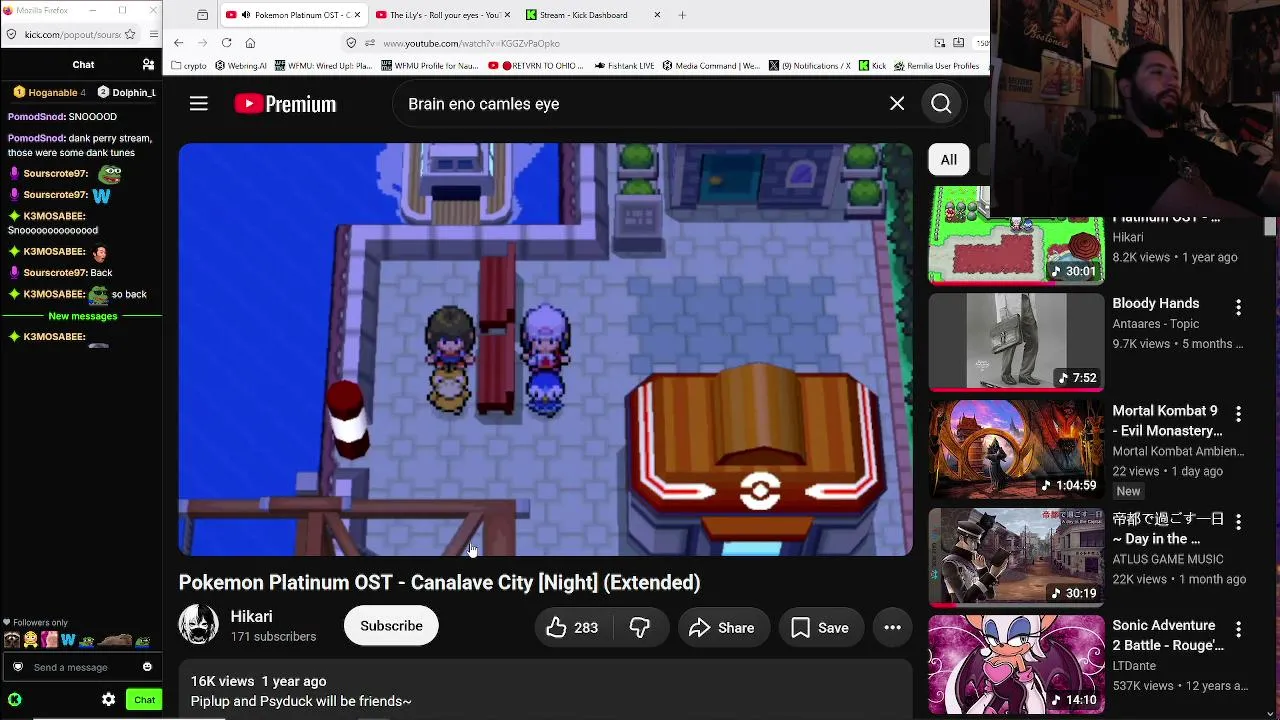1280x720 pixels.
Task: Dislike the Canalave City video
Action: coord(640,628)
